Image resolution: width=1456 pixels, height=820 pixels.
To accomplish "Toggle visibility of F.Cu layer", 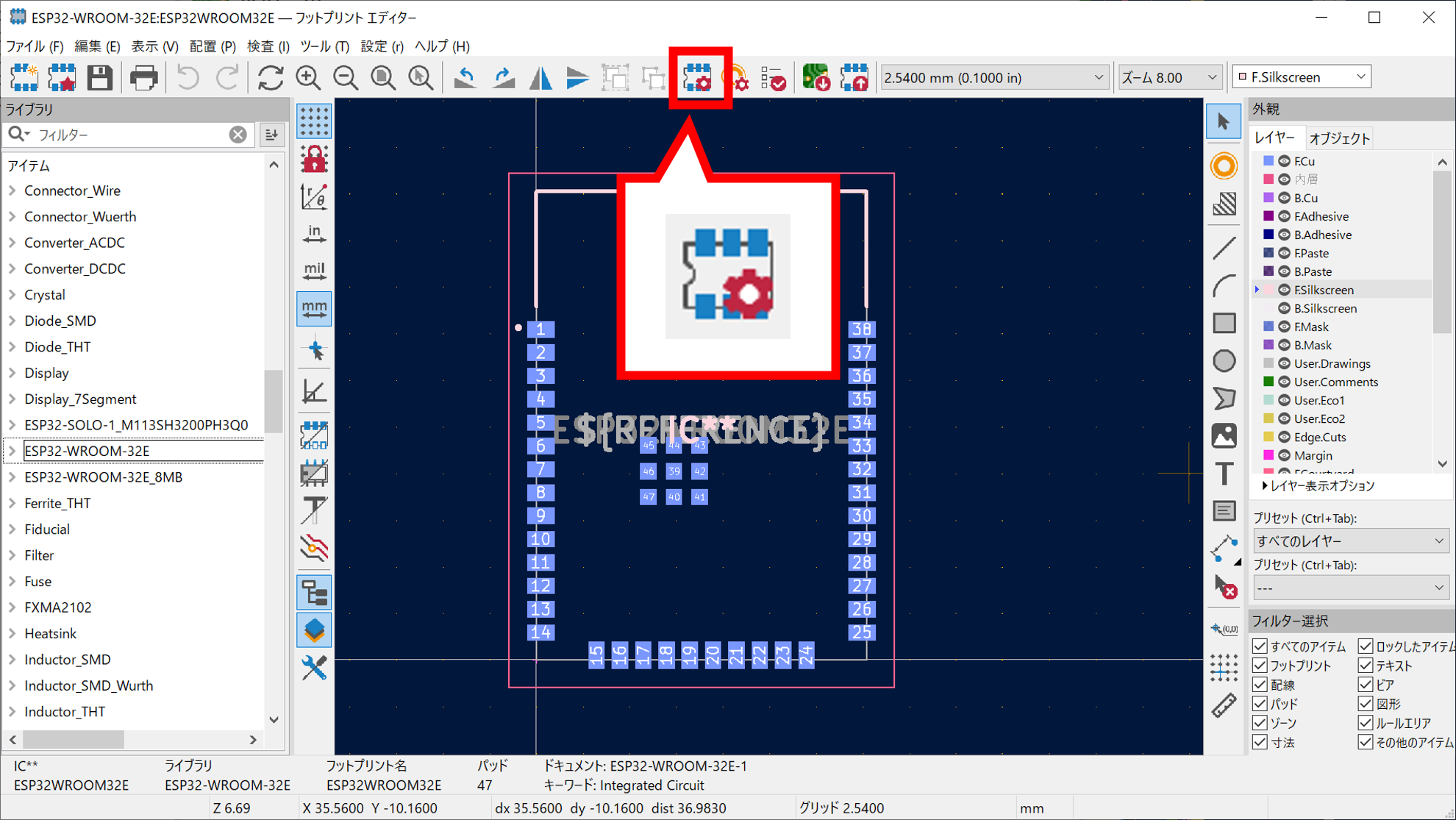I will [x=1284, y=161].
